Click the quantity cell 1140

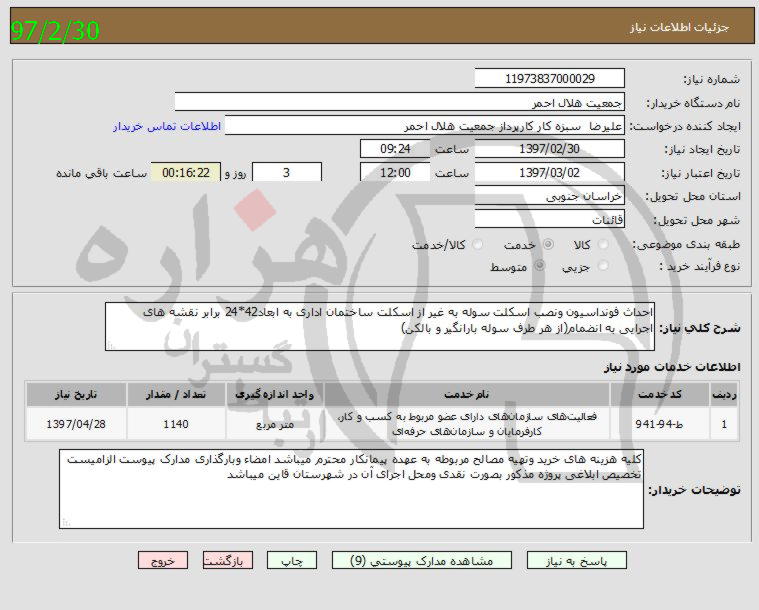pyautogui.click(x=176, y=424)
